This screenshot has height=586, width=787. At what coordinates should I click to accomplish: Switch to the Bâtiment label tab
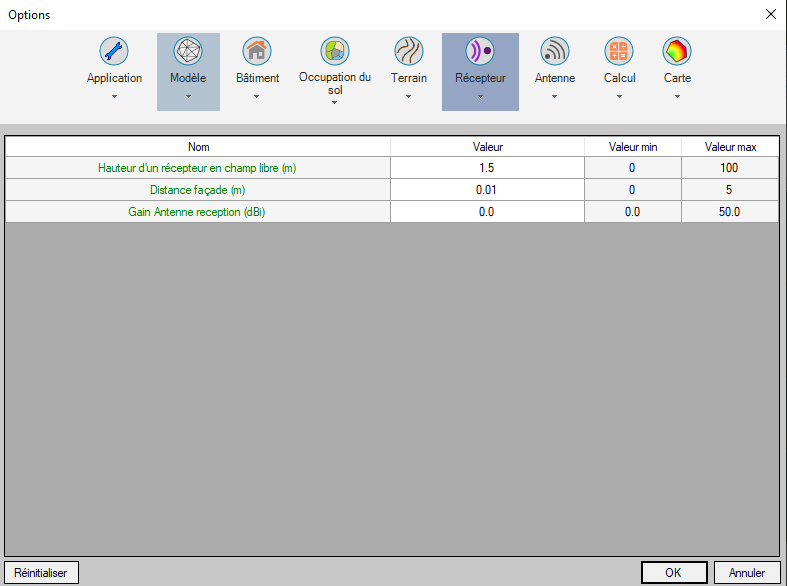[257, 78]
